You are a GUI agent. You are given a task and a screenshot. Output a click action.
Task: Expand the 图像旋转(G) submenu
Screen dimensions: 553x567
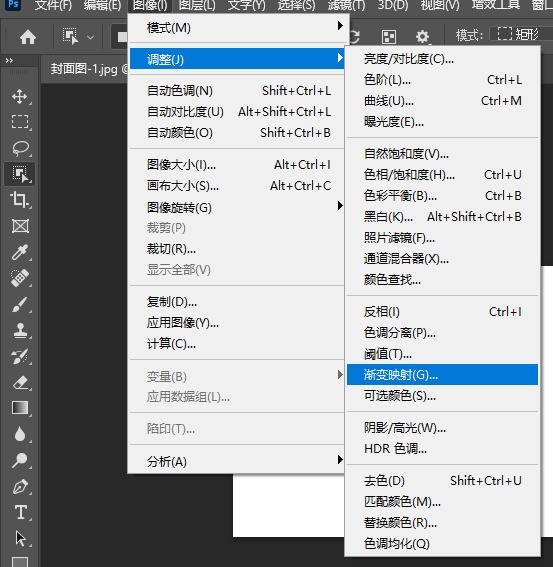coord(237,207)
